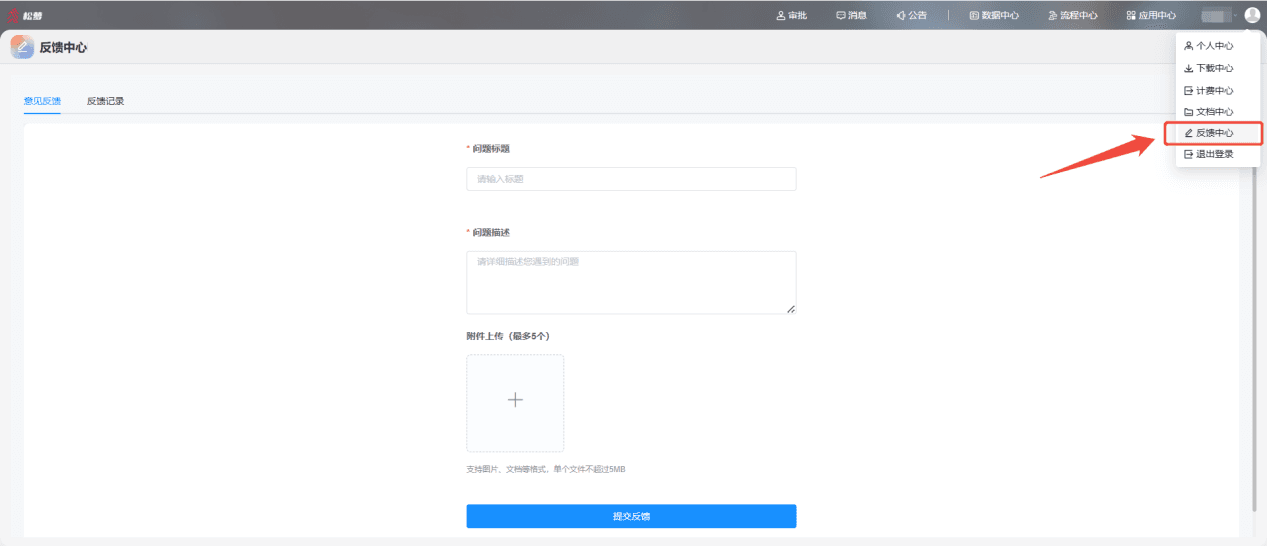The image size is (1267, 546).
Task: Click the 问题描述 field label
Action: pos(491,232)
